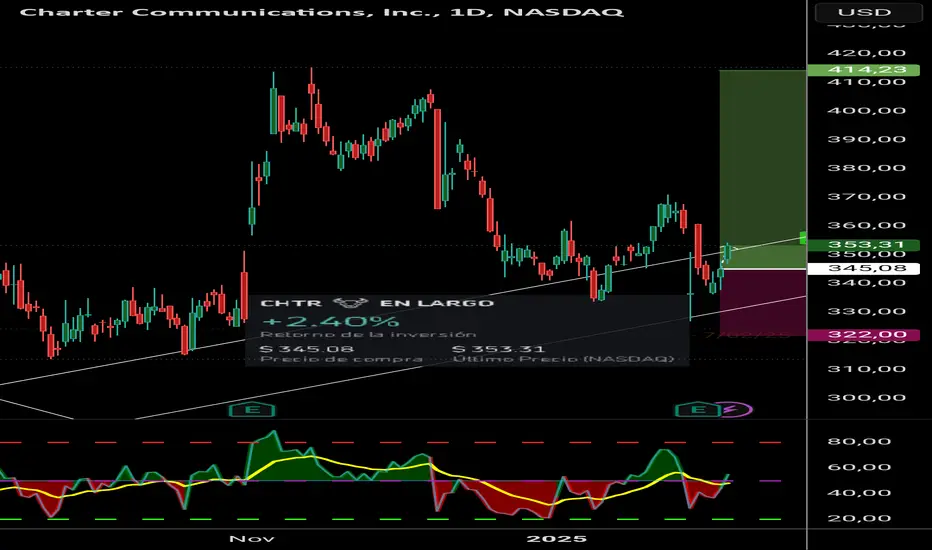Click the earnings E marker near November

(252, 409)
